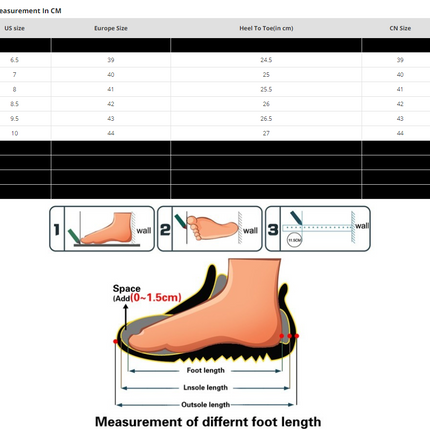Click Europe Size value 44
The height and width of the screenshot is (430, 430).
[x=111, y=133]
